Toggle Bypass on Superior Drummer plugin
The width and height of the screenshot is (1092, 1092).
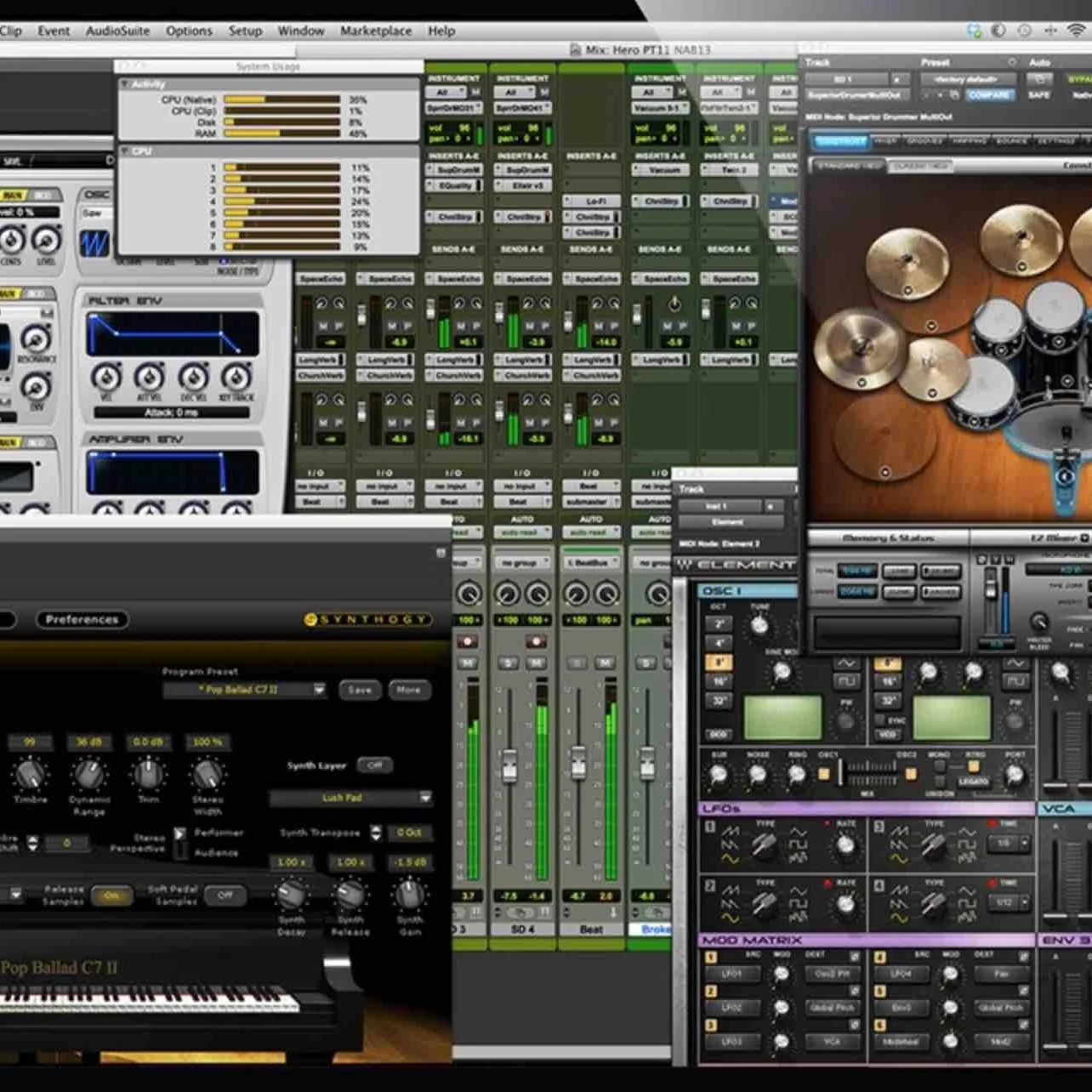pyautogui.click(x=1080, y=78)
